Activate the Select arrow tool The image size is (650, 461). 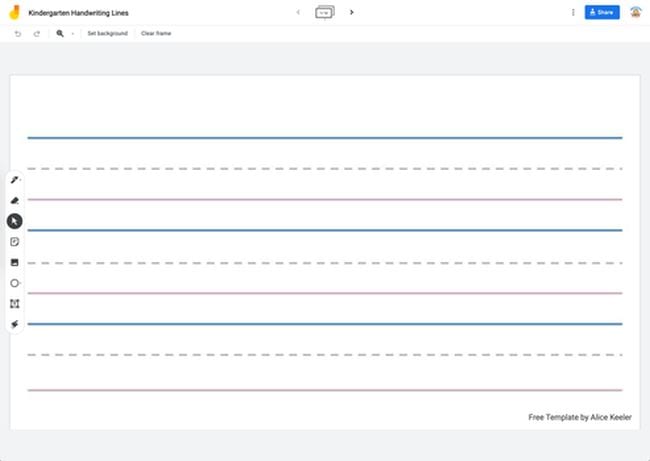[x=15, y=221]
